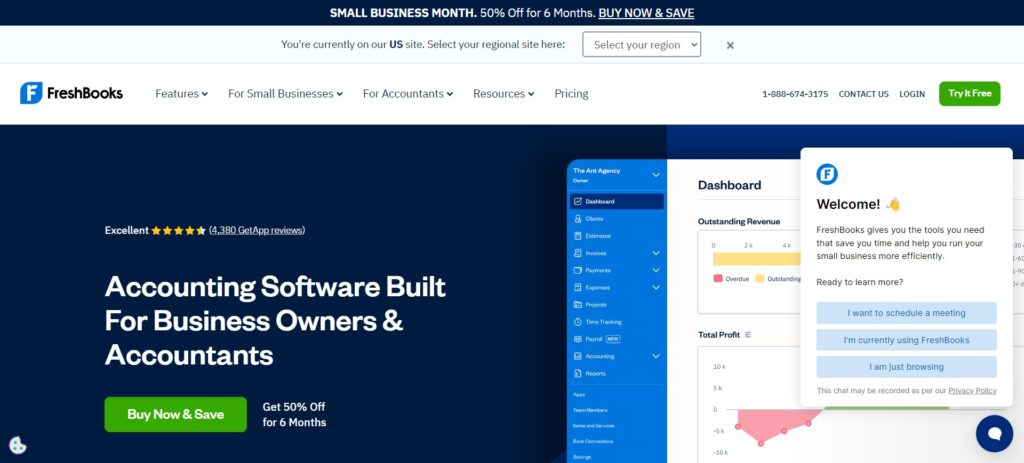Close the regional site banner
Image resolution: width=1024 pixels, height=463 pixels.
click(730, 45)
